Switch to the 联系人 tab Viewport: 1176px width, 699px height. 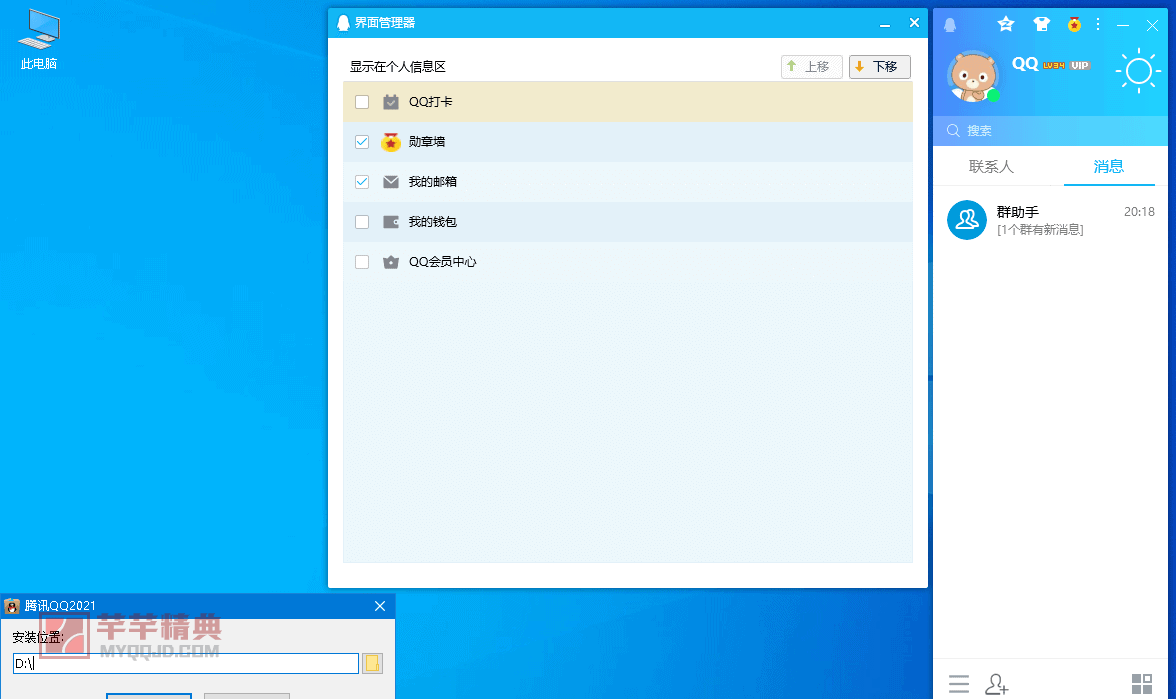pos(991,166)
